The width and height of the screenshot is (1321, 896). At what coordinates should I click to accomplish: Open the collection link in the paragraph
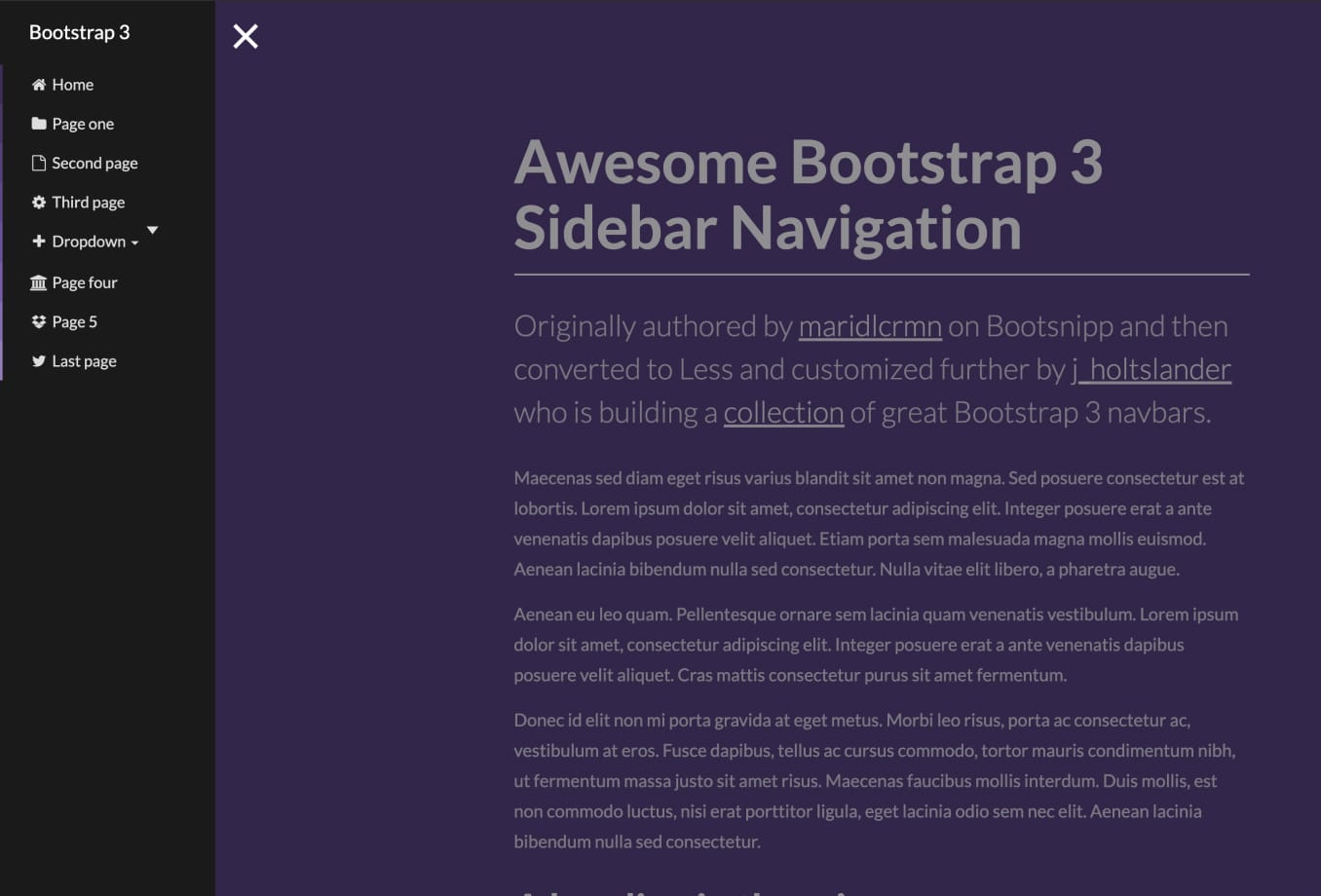point(783,412)
